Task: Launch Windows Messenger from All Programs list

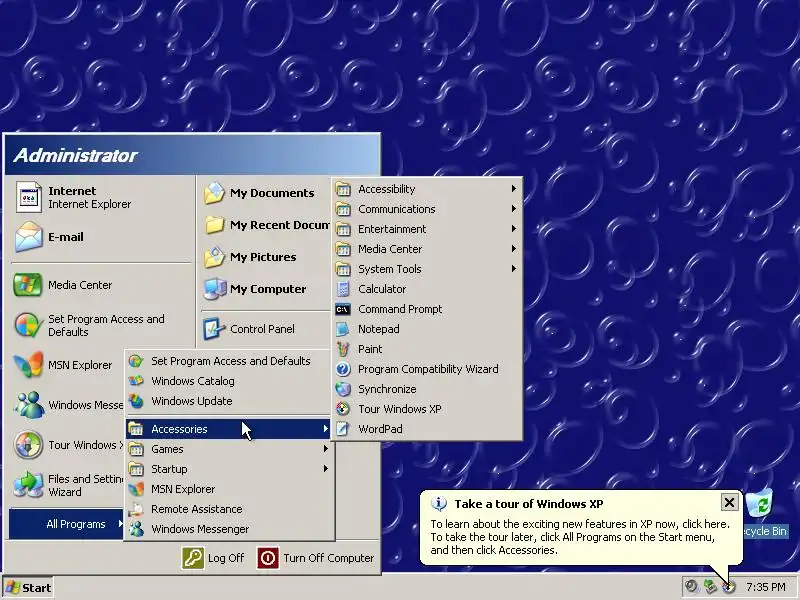Action: click(x=229, y=529)
